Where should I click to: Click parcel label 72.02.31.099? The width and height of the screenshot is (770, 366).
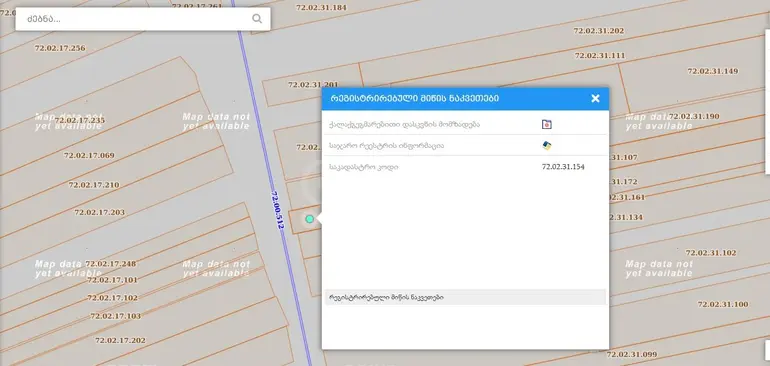pos(632,354)
